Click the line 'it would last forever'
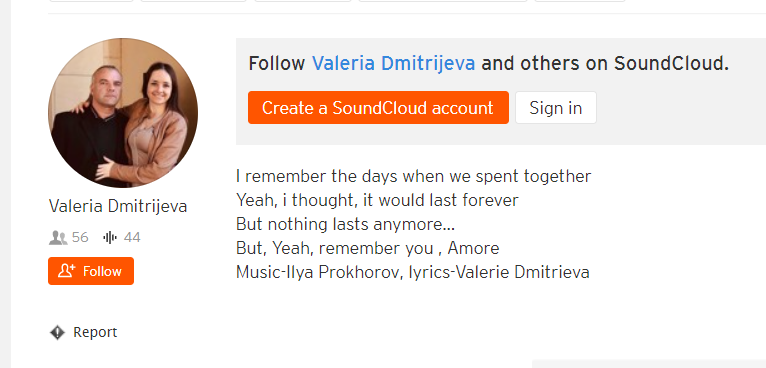 [378, 200]
